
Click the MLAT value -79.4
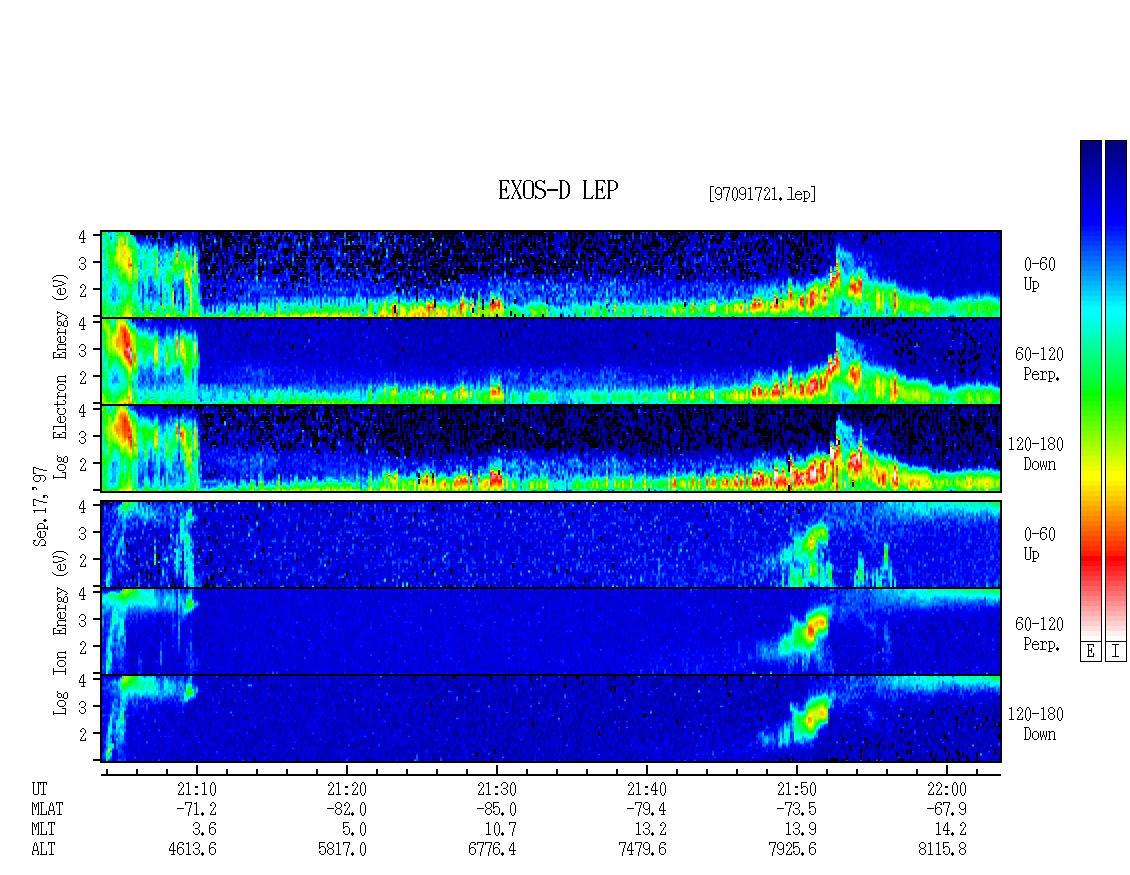[x=646, y=809]
